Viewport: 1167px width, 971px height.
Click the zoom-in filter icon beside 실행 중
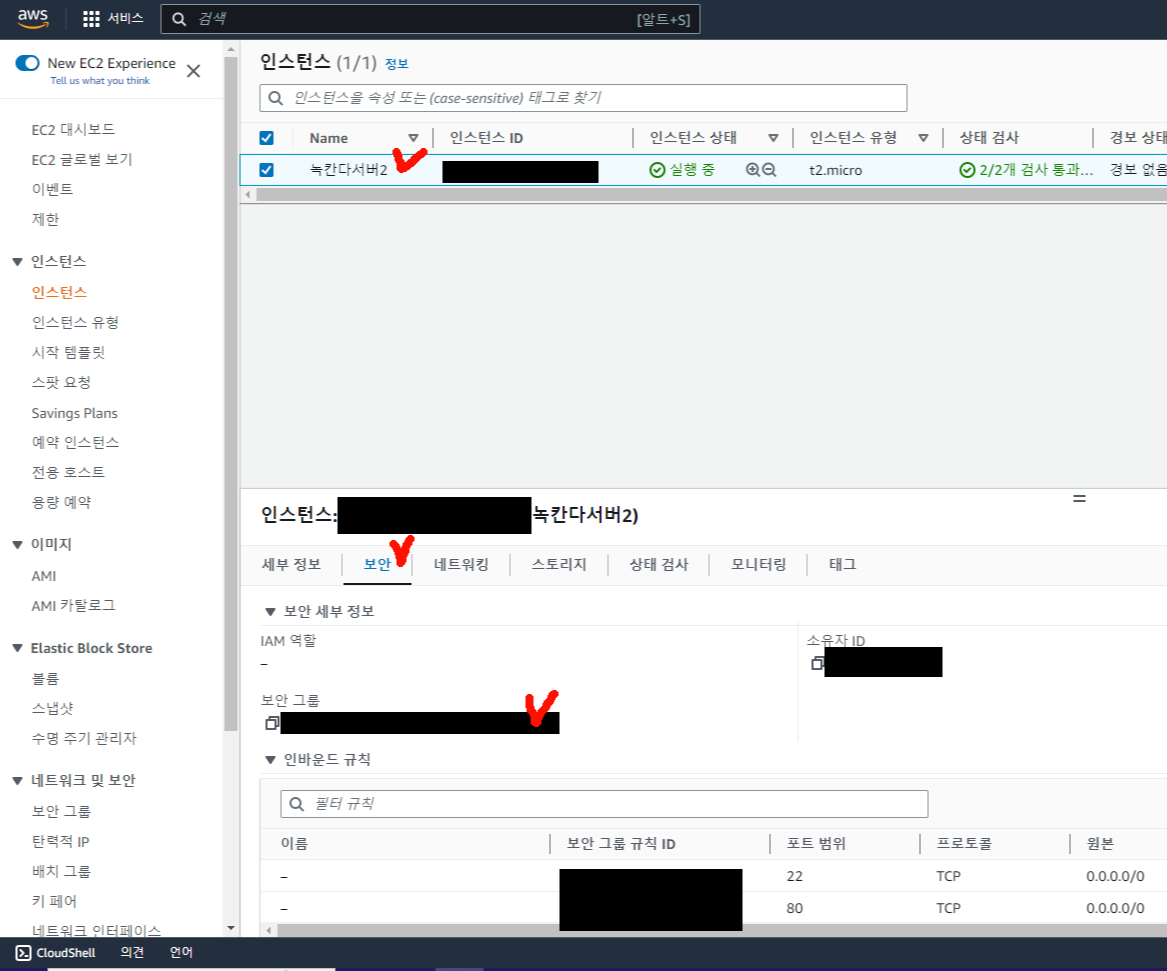point(752,170)
